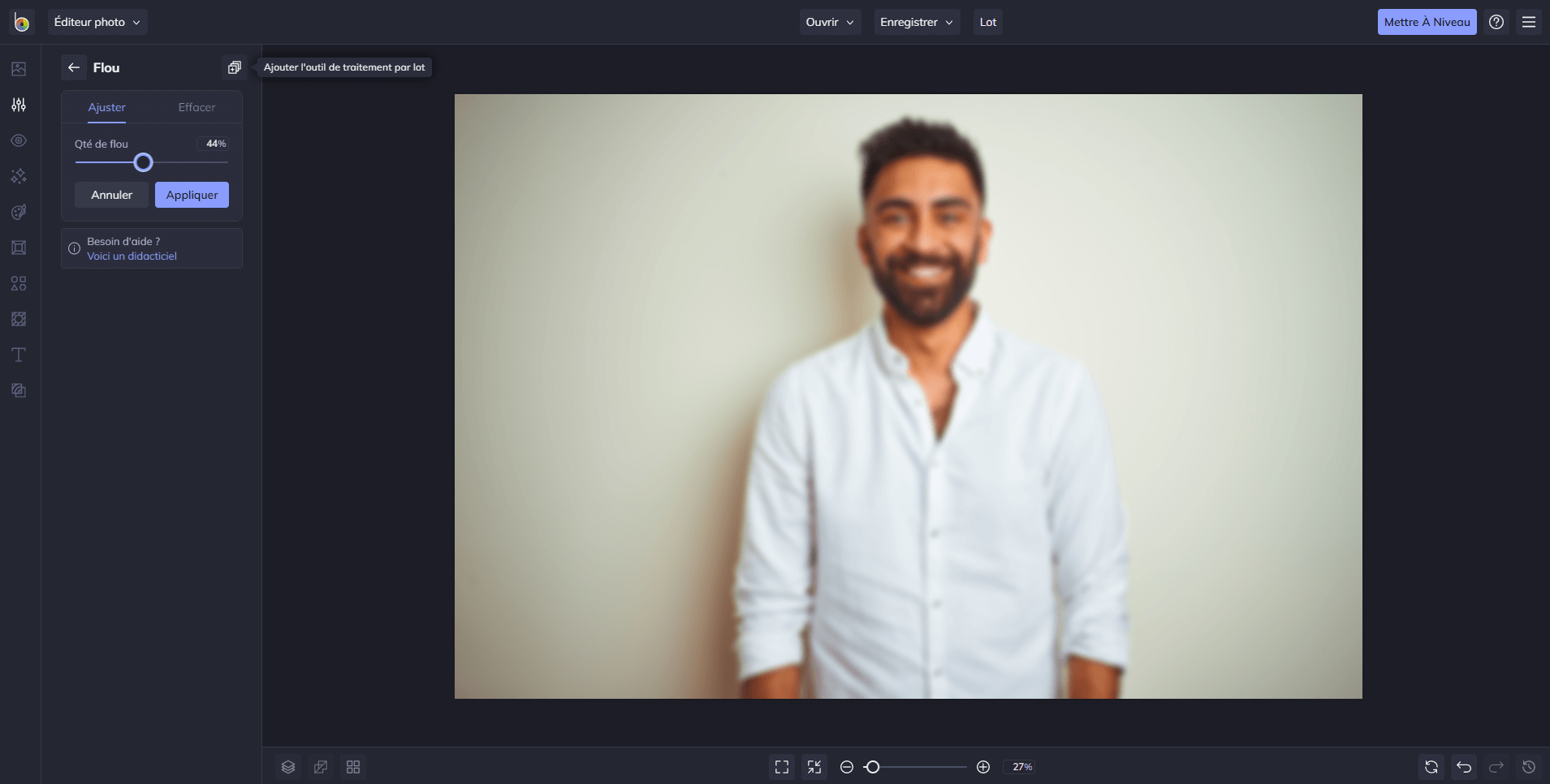
Task: Click the zoom out minus icon
Action: pyautogui.click(x=847, y=767)
